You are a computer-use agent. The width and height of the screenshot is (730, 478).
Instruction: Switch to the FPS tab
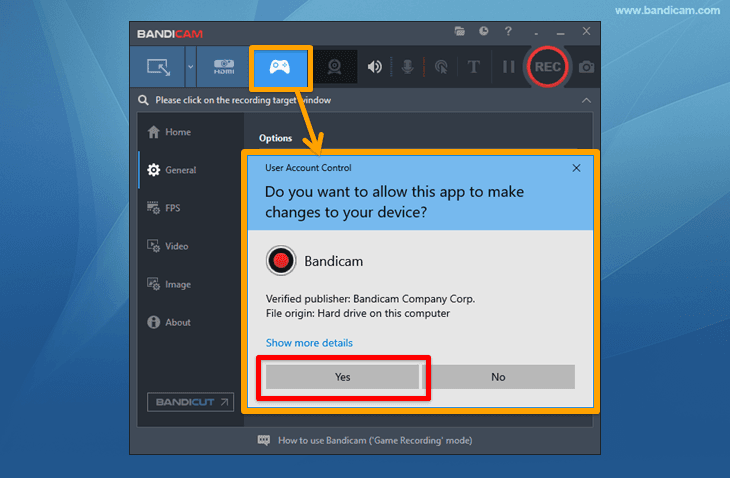(x=163, y=208)
